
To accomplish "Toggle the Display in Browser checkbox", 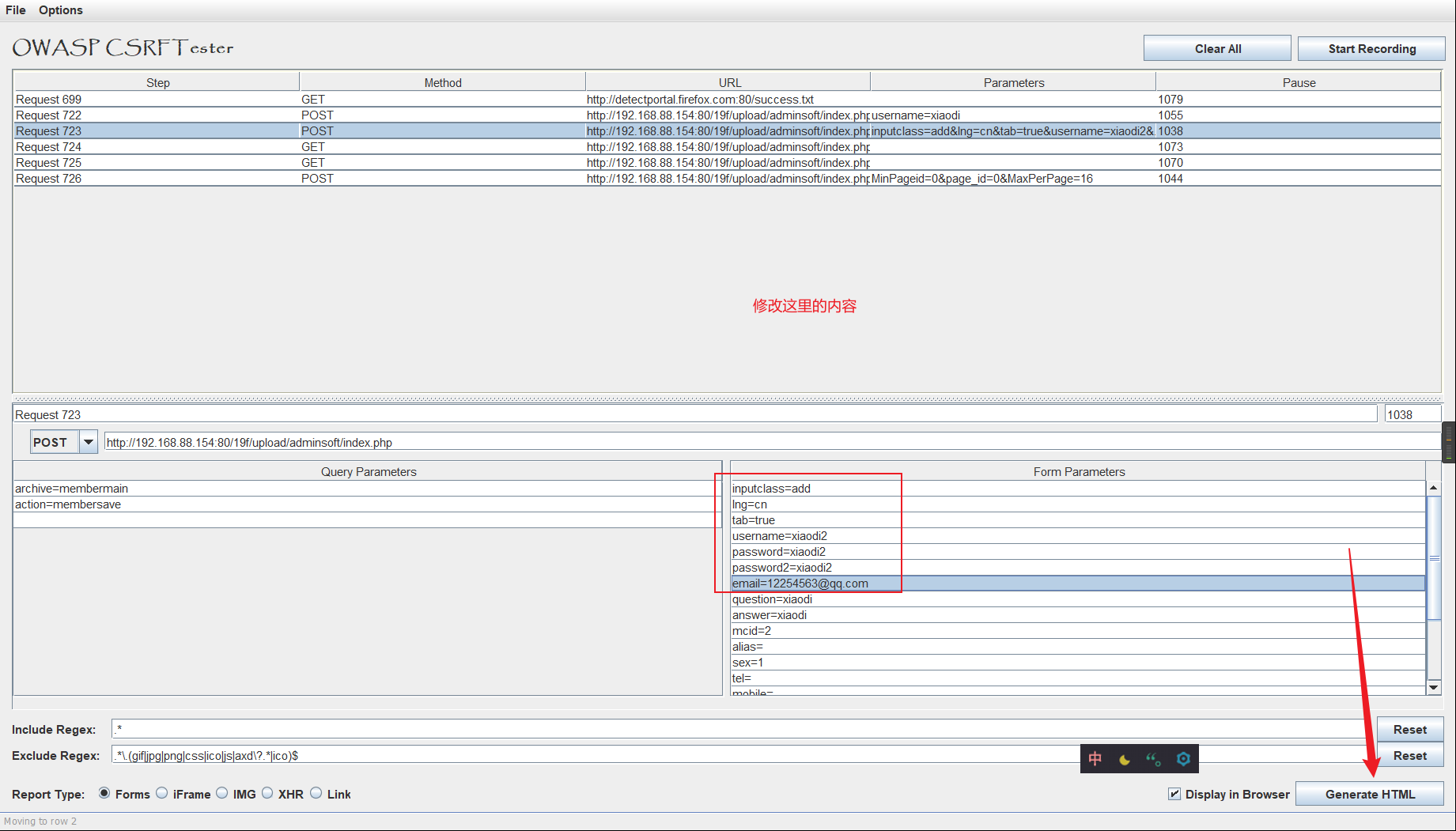I will (1174, 794).
